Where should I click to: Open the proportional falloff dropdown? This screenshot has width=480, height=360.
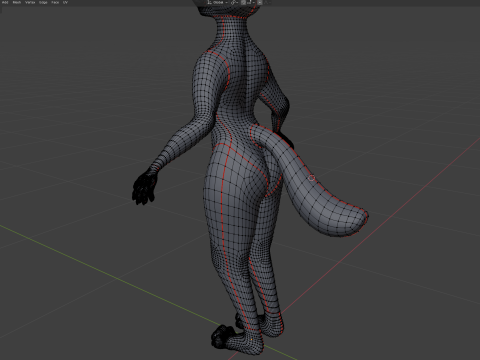coord(267,2)
